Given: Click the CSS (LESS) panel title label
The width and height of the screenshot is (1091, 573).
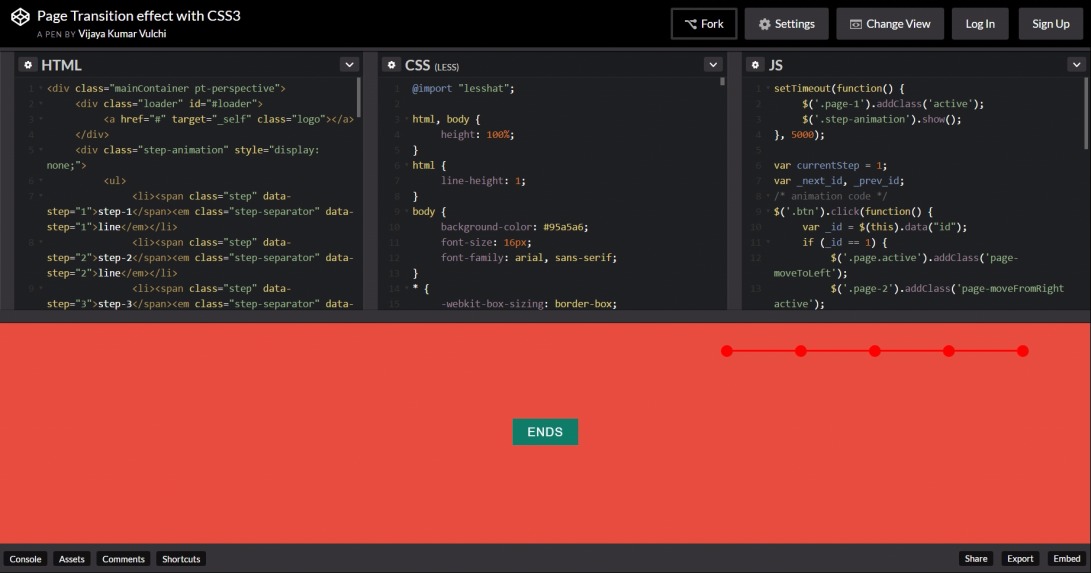Looking at the screenshot, I should tap(432, 65).
